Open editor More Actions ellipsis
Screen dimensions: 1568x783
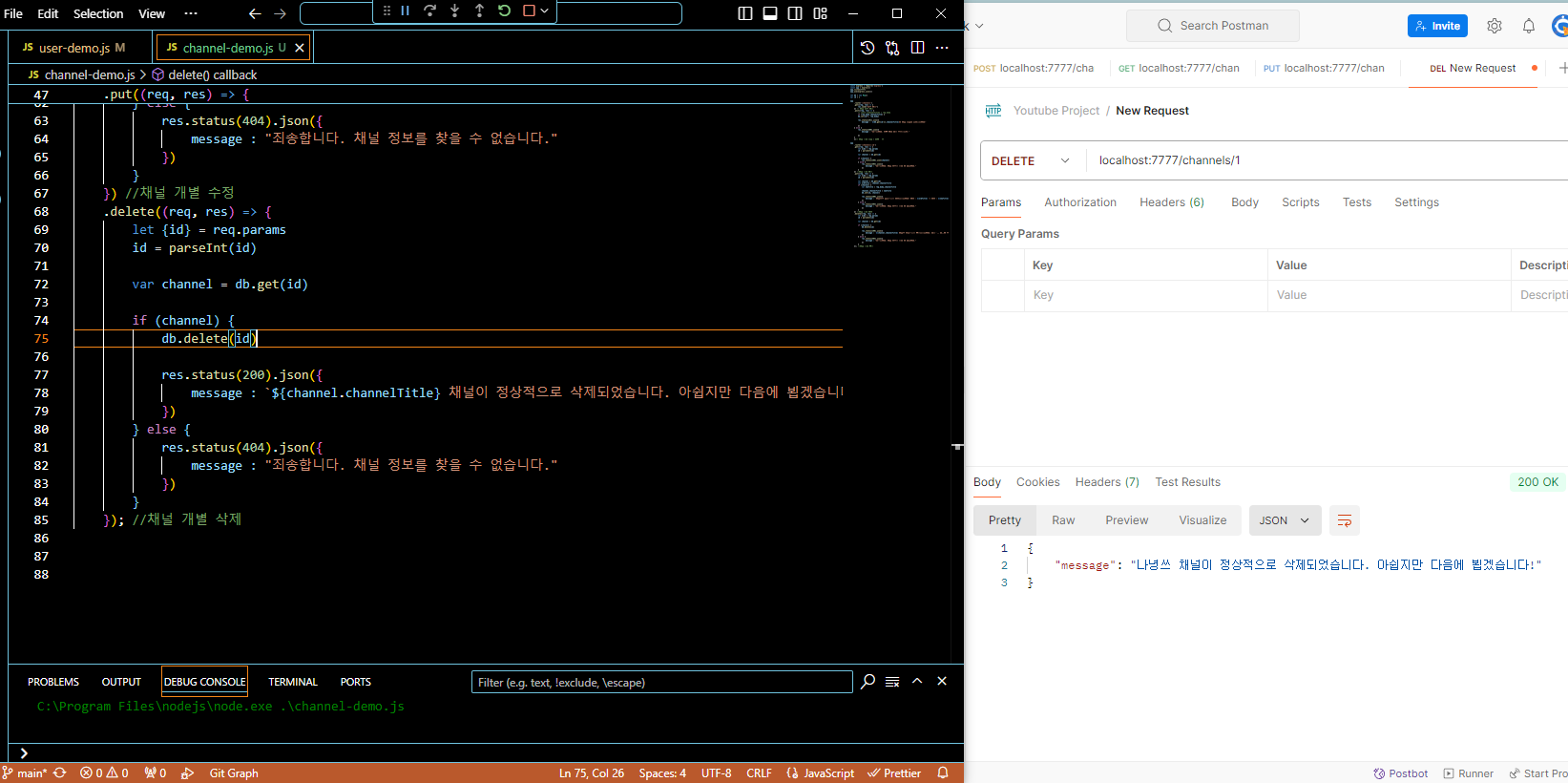coord(942,48)
